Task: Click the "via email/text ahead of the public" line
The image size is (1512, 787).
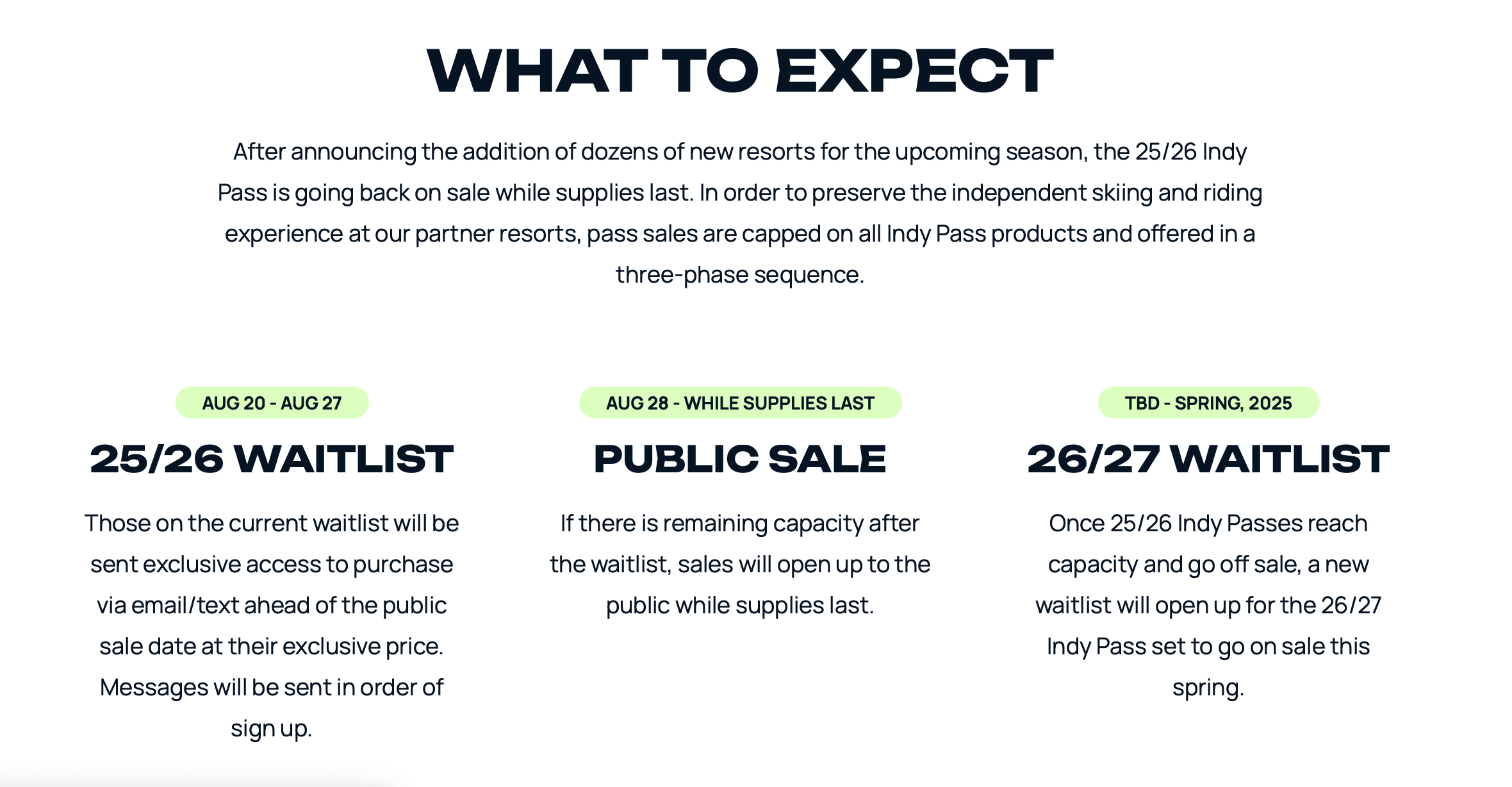Action: click(x=272, y=606)
